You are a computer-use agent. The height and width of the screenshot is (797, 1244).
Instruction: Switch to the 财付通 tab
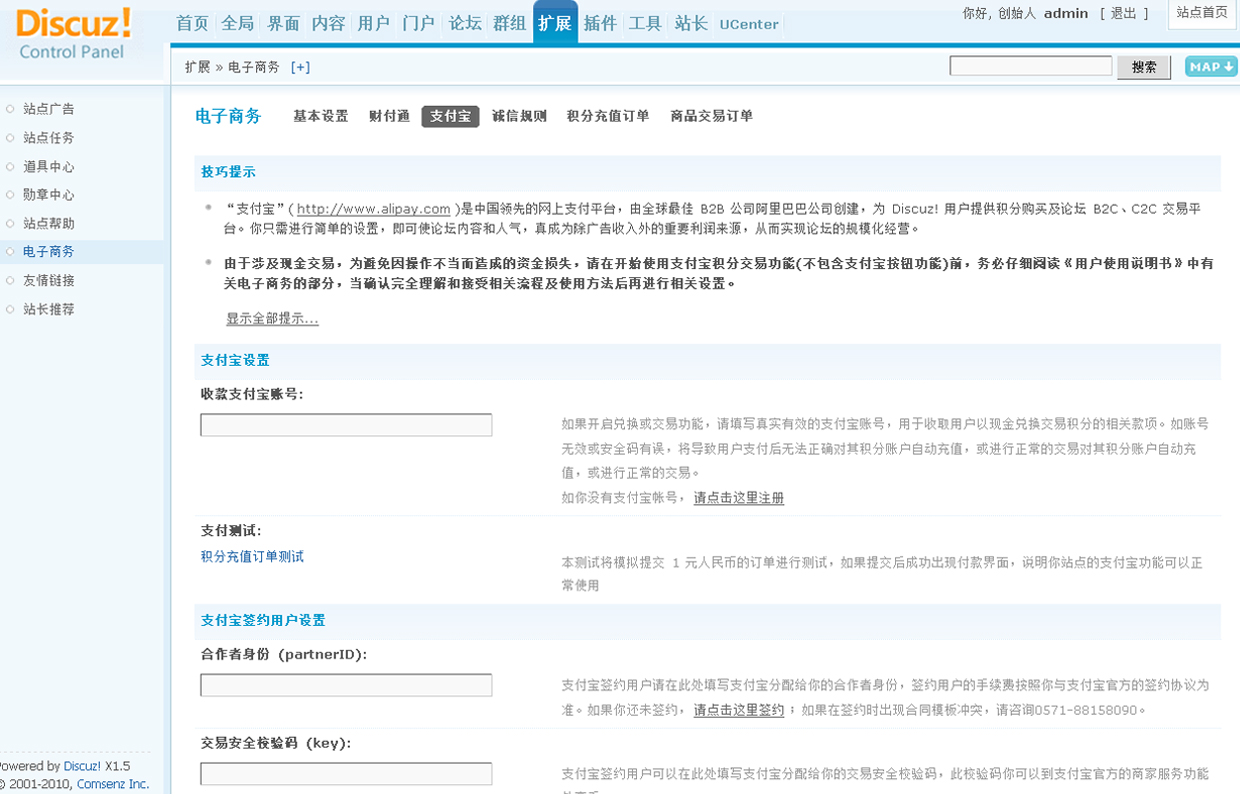tap(389, 116)
